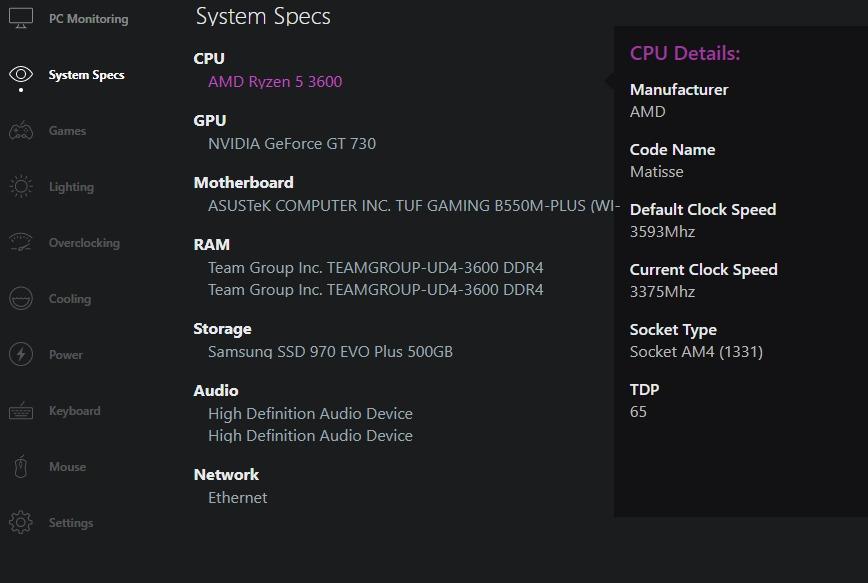Select the ASUSTeK TUF GAMING B550M-PLUS motherboard
The height and width of the screenshot is (583, 868).
coord(414,206)
